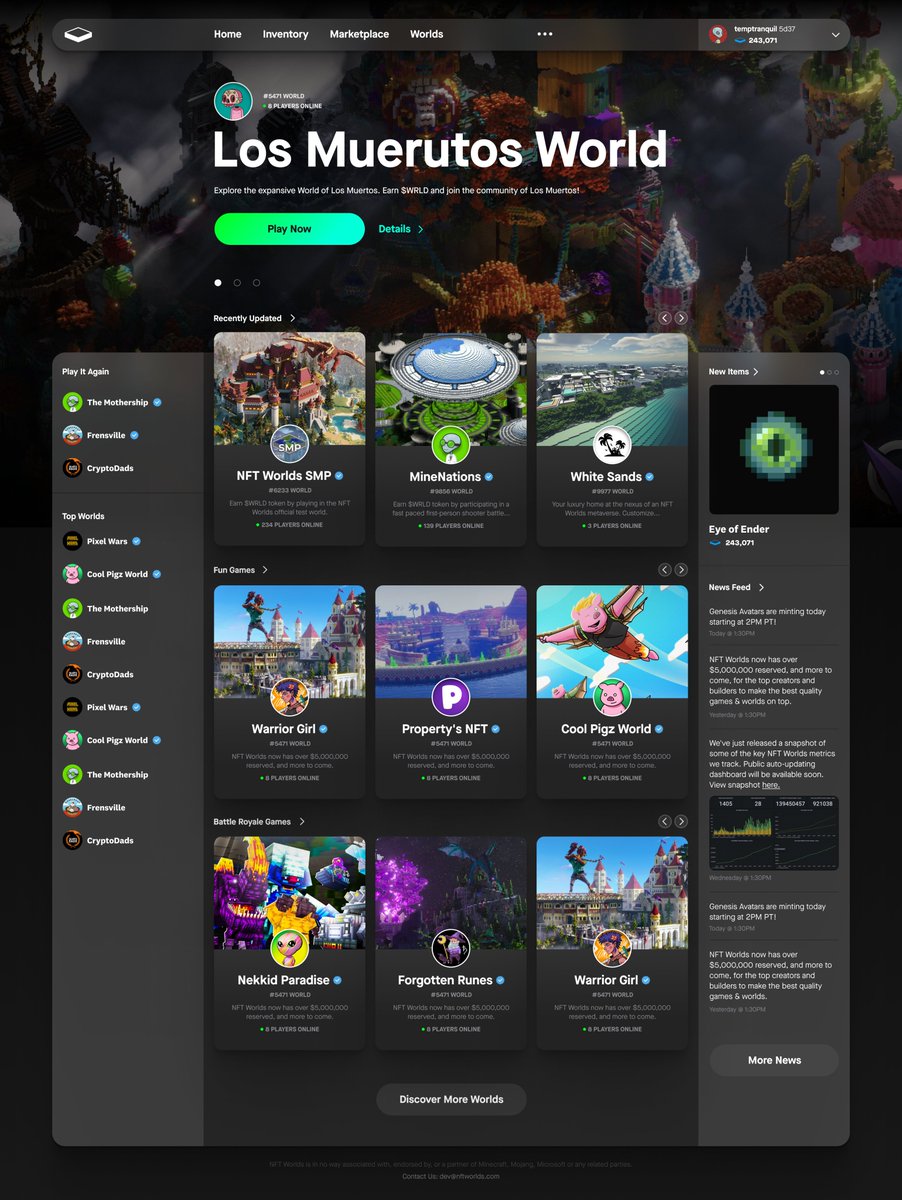Click verified badge next to Nekkid Paradise
902x1200 pixels.
pos(338,981)
